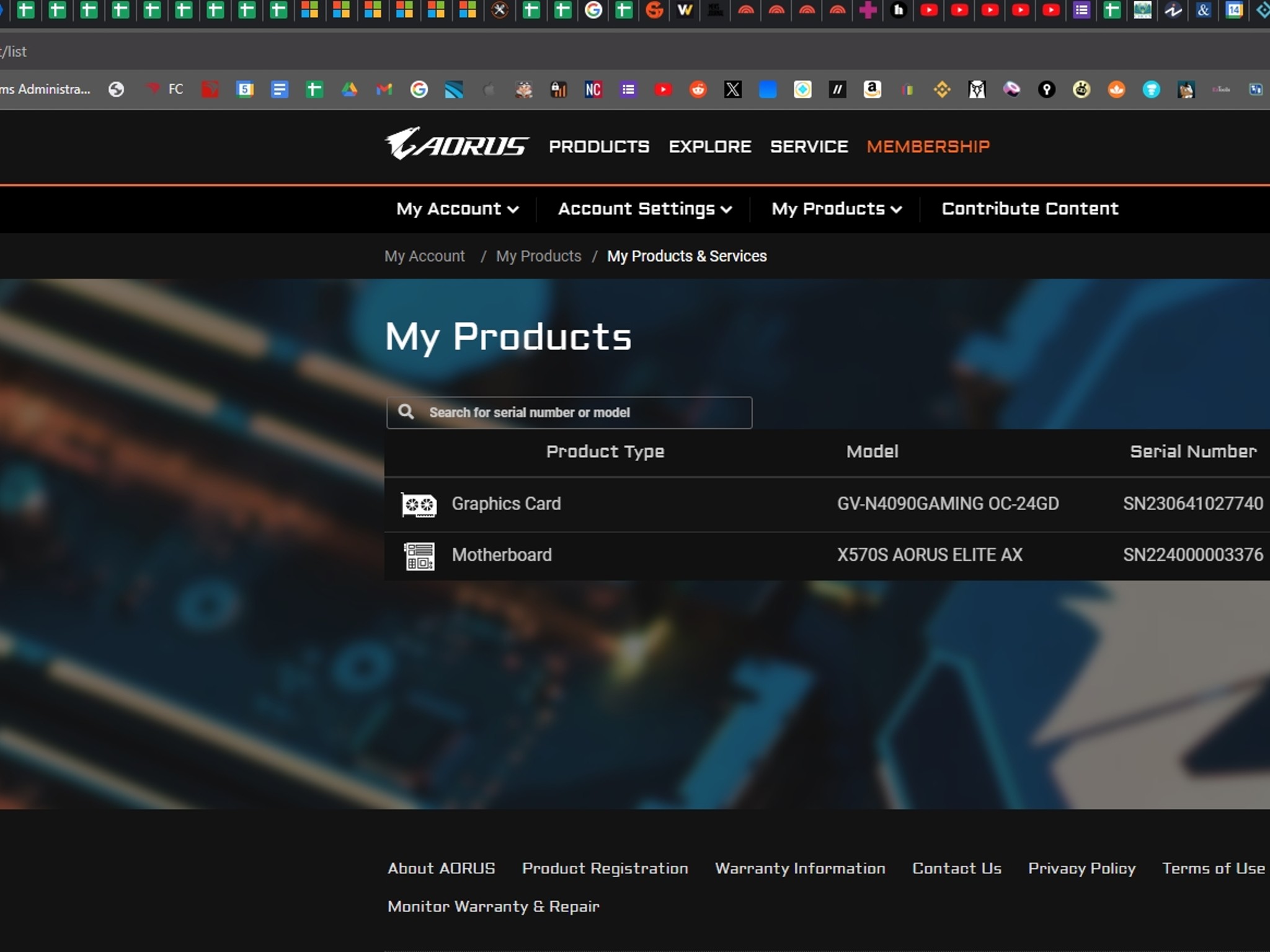Click My Products & Services breadcrumb
The image size is (1270, 952).
(687, 256)
